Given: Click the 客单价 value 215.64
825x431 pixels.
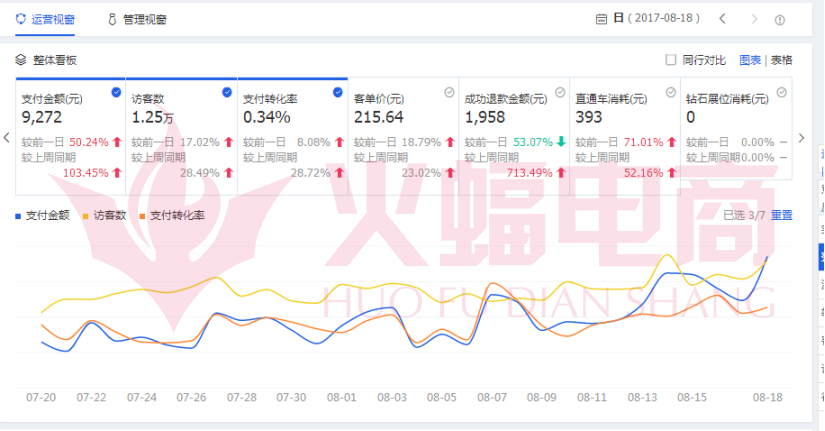Looking at the screenshot, I should (378, 117).
